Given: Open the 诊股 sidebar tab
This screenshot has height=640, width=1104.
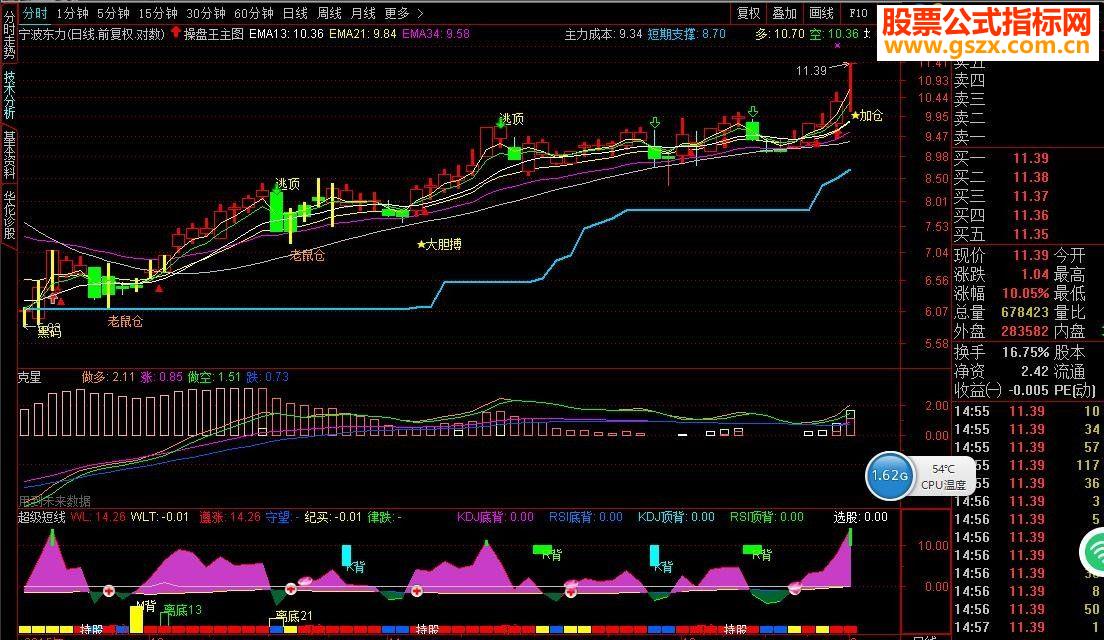Looking at the screenshot, I should (8, 215).
